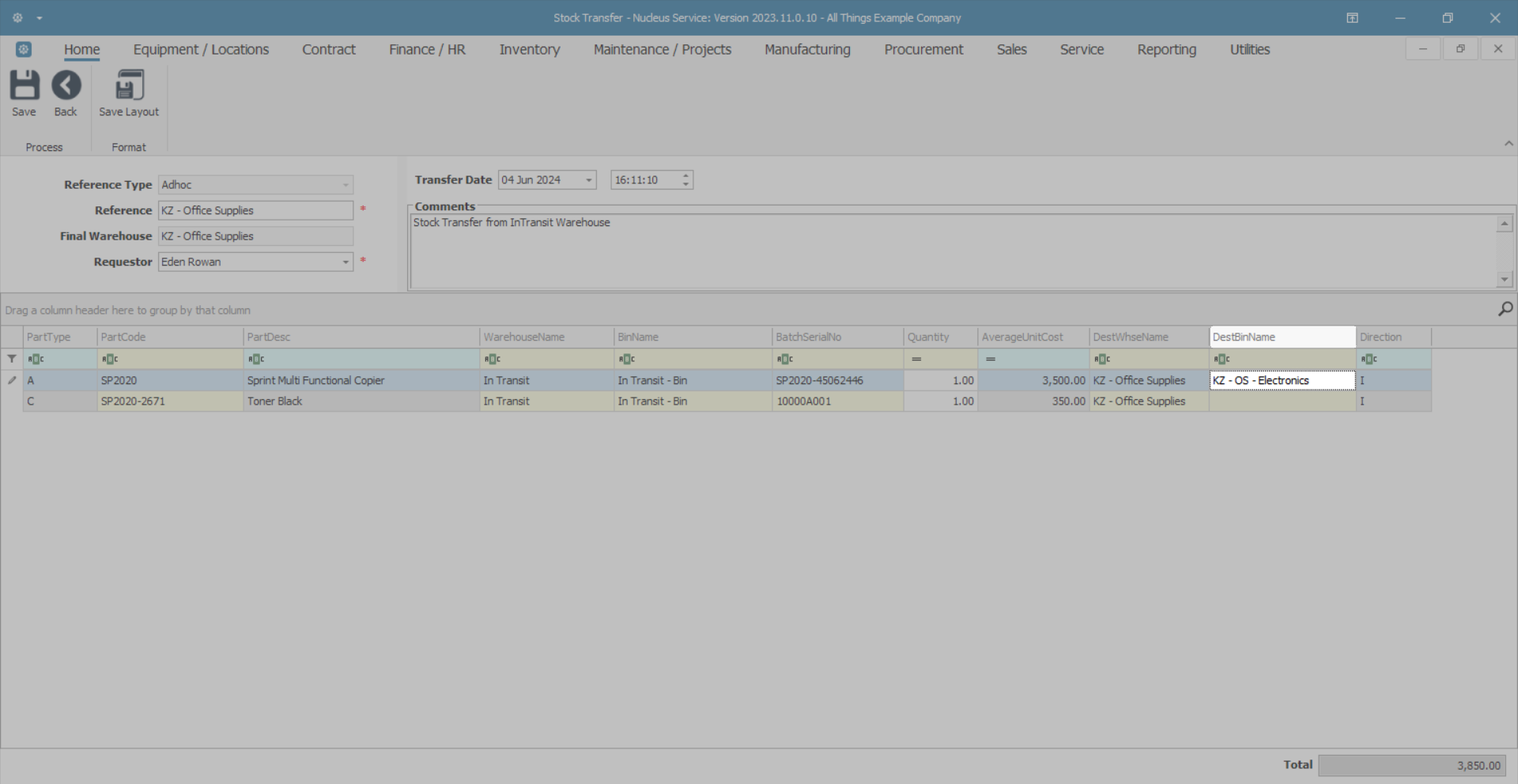1518x784 pixels.
Task: Collapse the ribbon with the chevron
Action: click(1509, 143)
